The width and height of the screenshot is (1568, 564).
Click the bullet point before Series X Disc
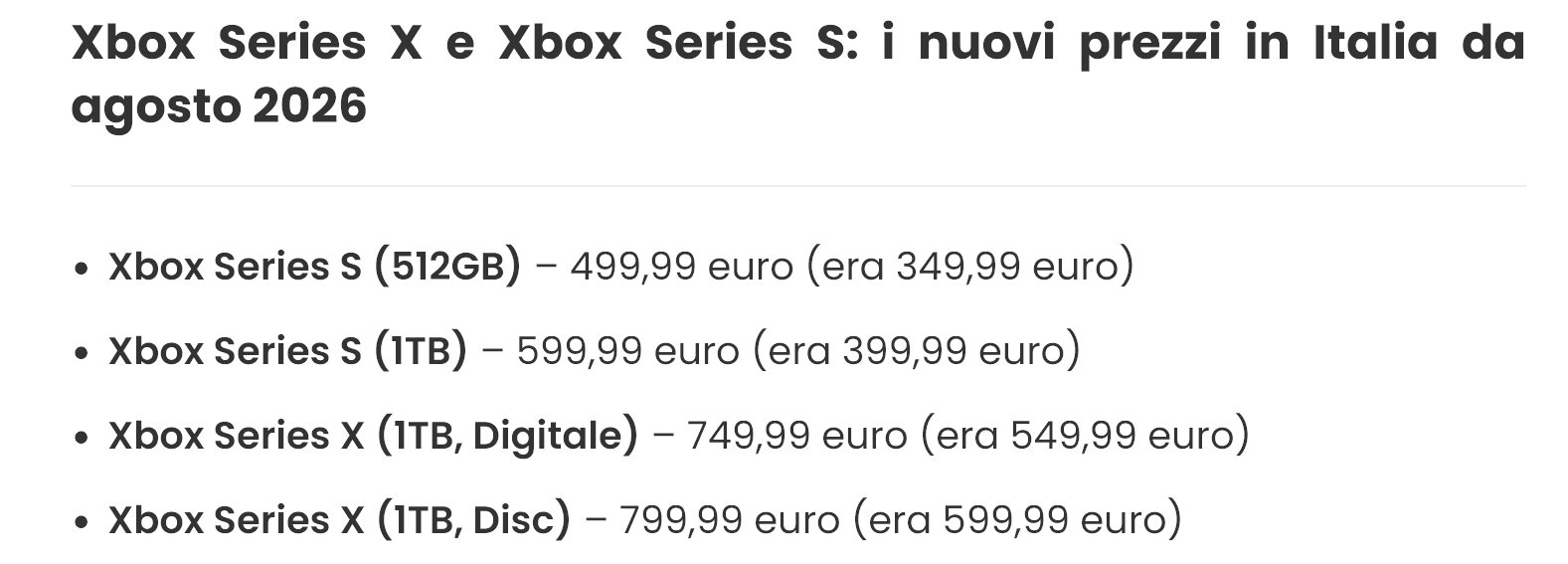(x=83, y=522)
